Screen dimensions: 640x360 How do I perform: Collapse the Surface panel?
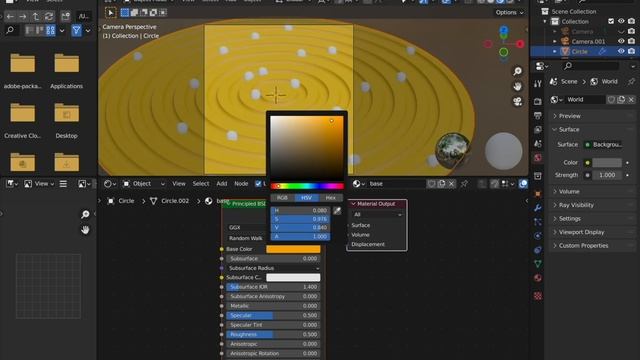coord(592,129)
